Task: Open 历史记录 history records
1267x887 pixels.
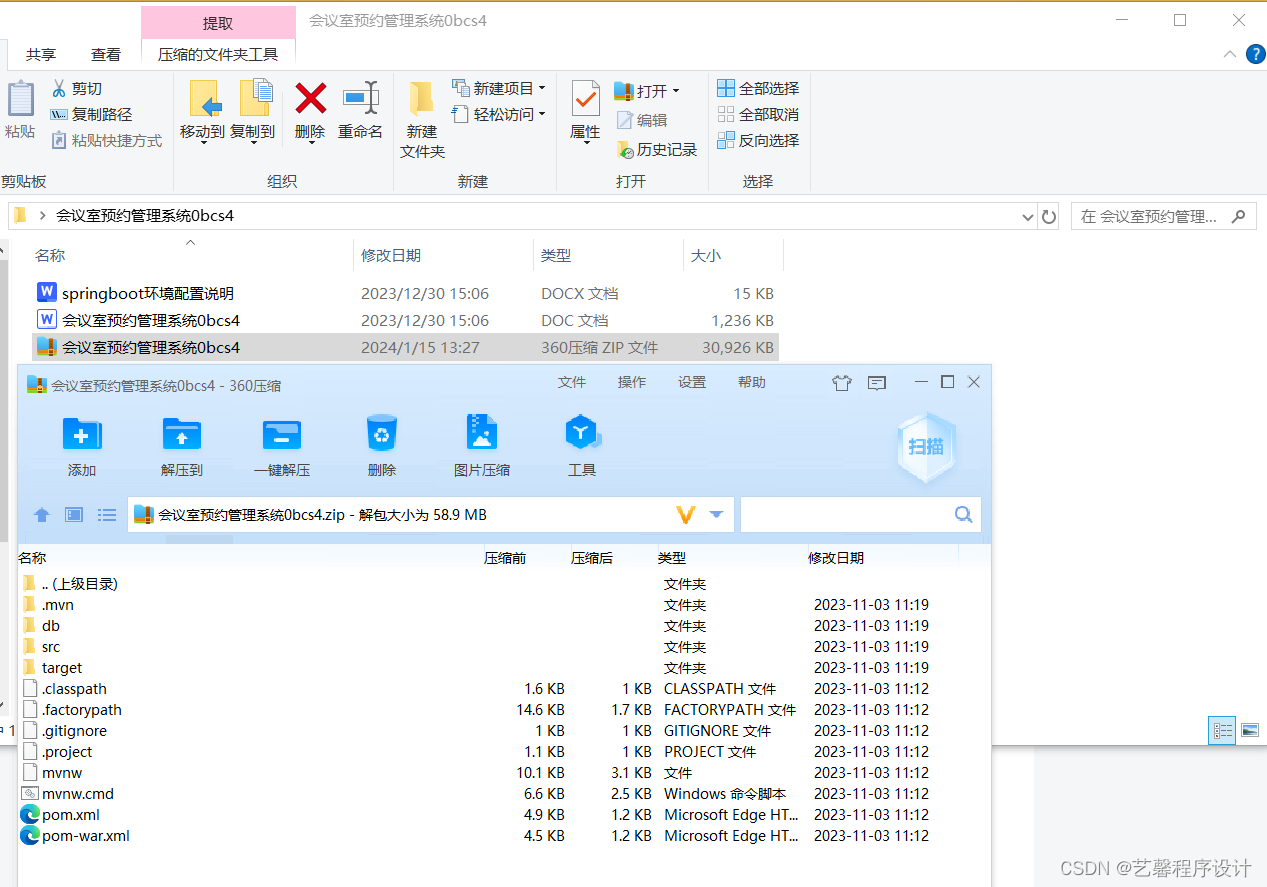Action: [656, 149]
